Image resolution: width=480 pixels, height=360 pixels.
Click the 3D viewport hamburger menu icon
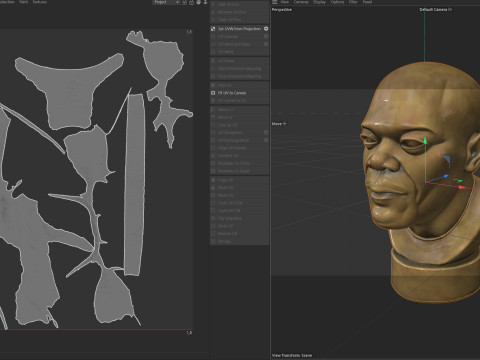(x=275, y=2)
